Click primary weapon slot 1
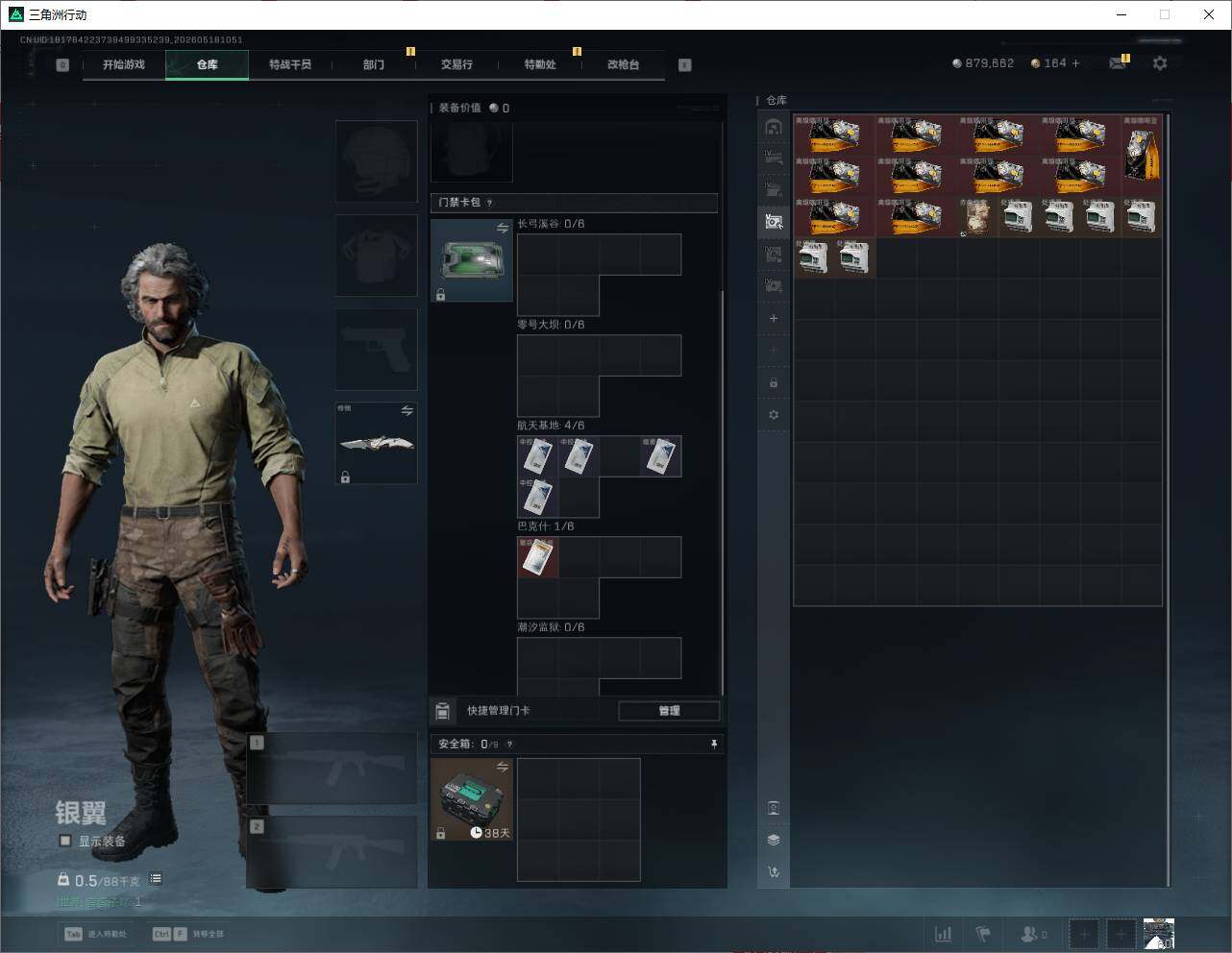The width and height of the screenshot is (1232, 953). pos(333,770)
